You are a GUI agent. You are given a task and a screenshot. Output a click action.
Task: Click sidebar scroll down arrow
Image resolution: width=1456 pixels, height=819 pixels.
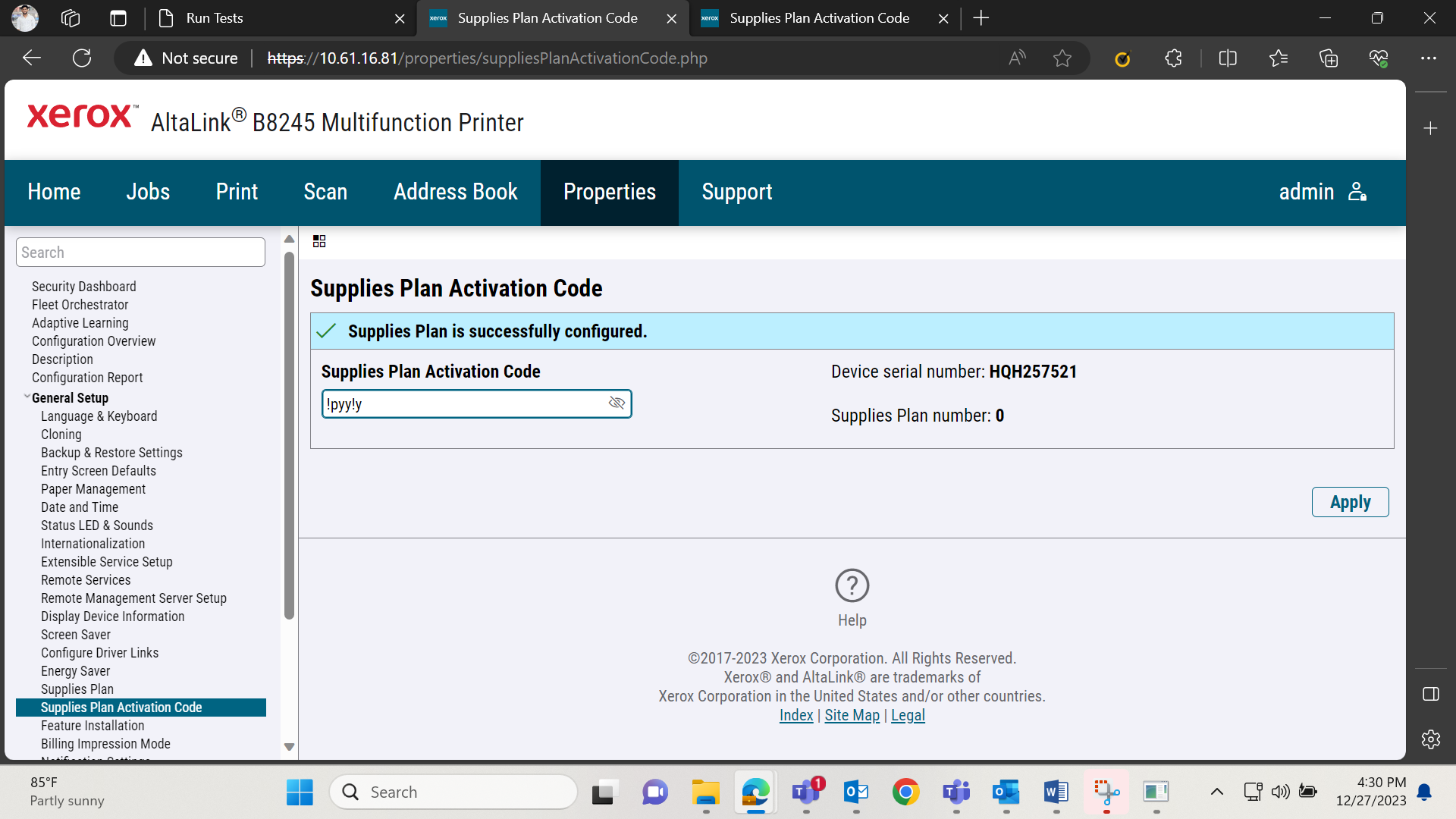point(289,747)
